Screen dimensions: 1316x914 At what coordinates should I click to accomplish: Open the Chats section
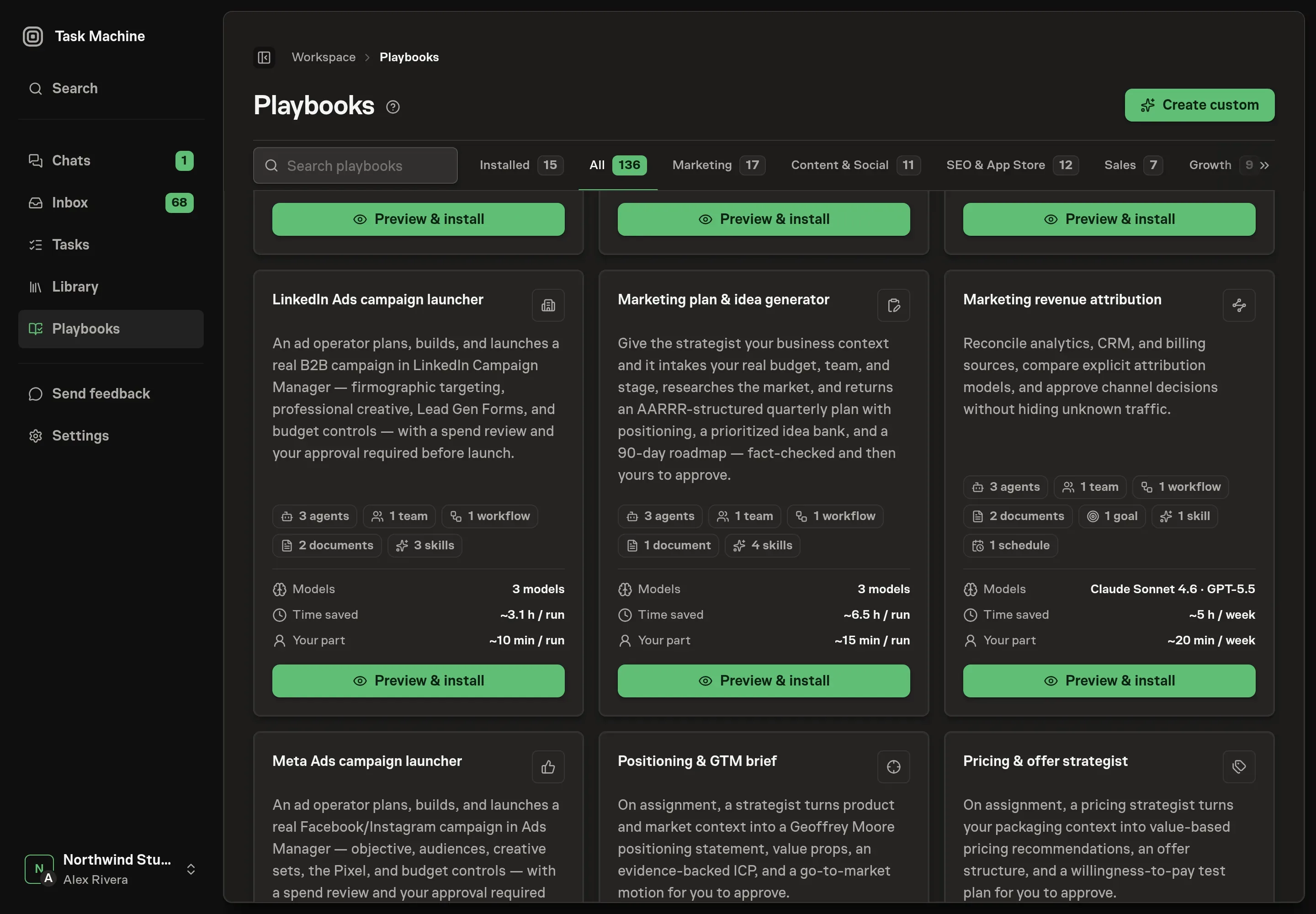(111, 160)
